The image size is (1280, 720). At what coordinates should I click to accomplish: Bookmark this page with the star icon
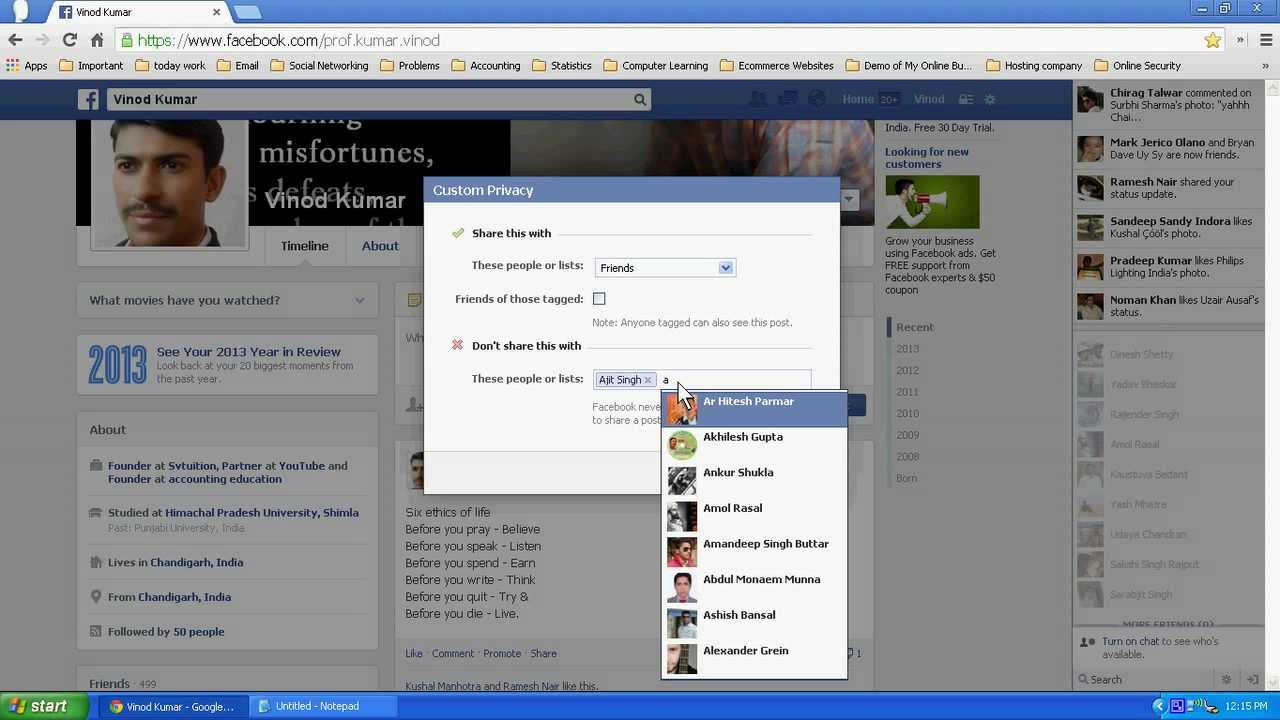pos(1213,40)
